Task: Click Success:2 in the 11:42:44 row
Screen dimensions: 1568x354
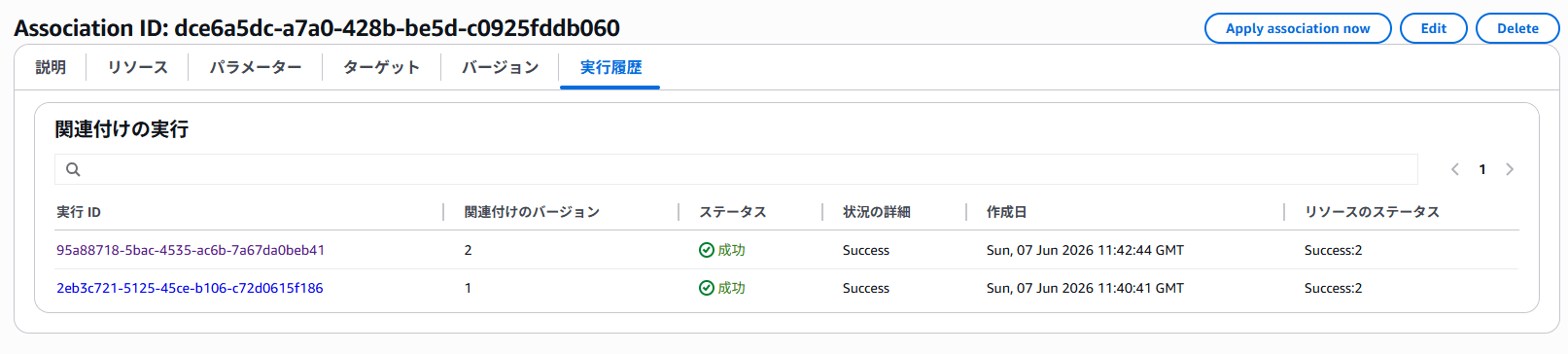Action: point(1333,250)
